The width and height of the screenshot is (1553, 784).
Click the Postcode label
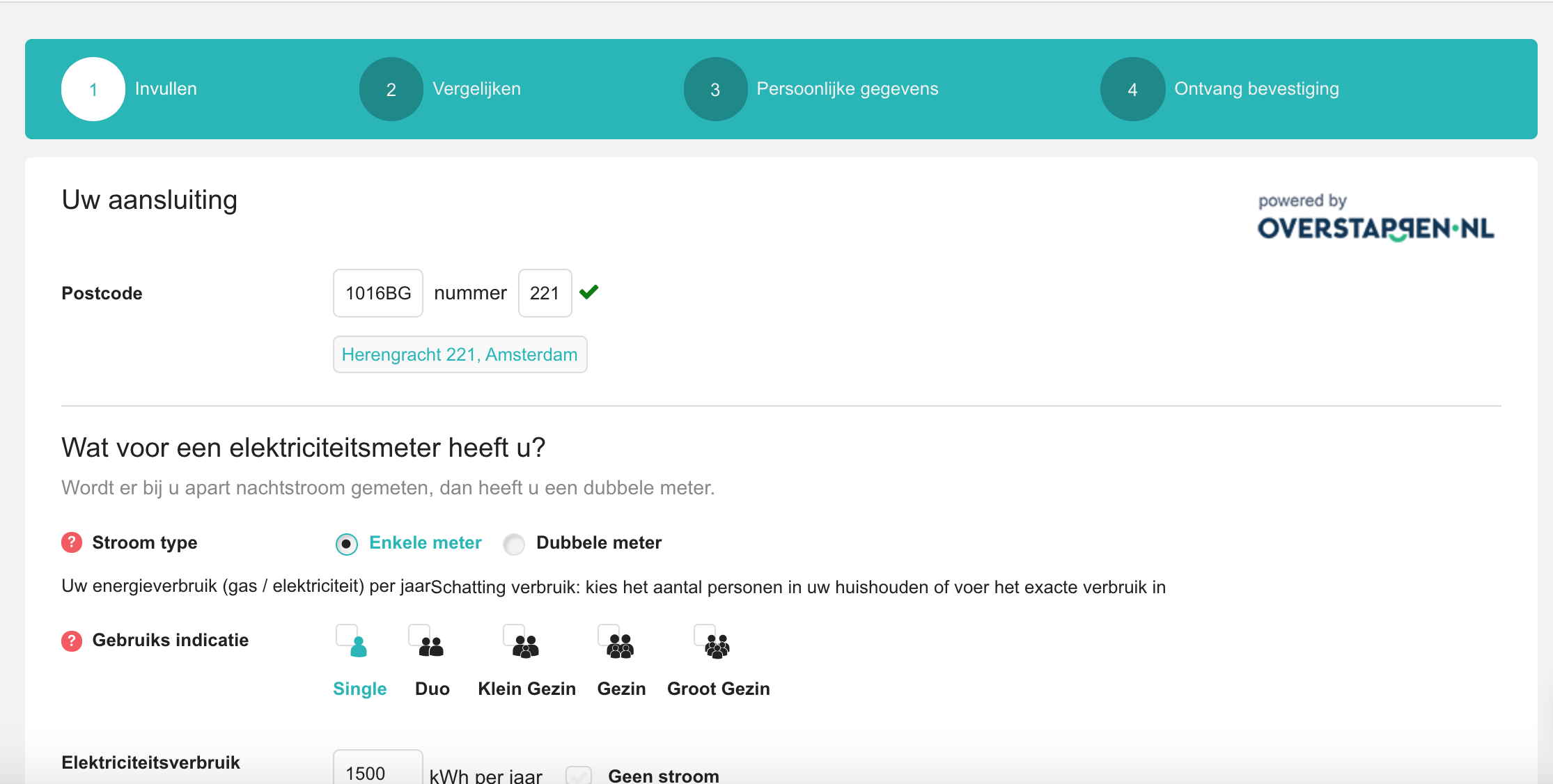[102, 293]
